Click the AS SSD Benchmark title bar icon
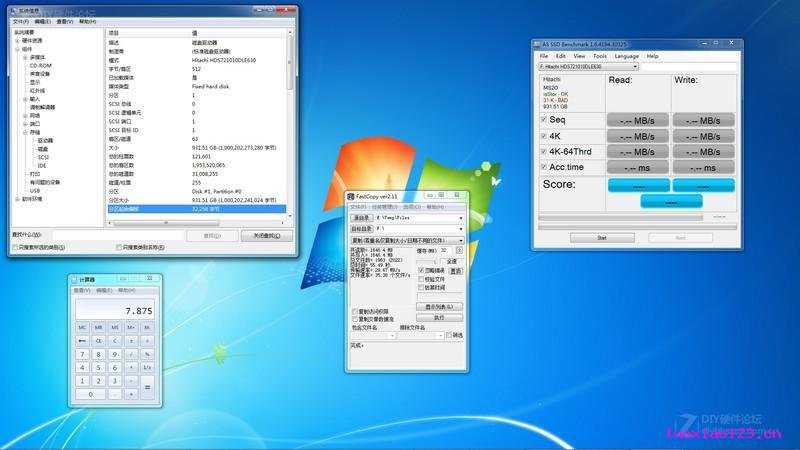The image size is (800, 450). (537, 45)
